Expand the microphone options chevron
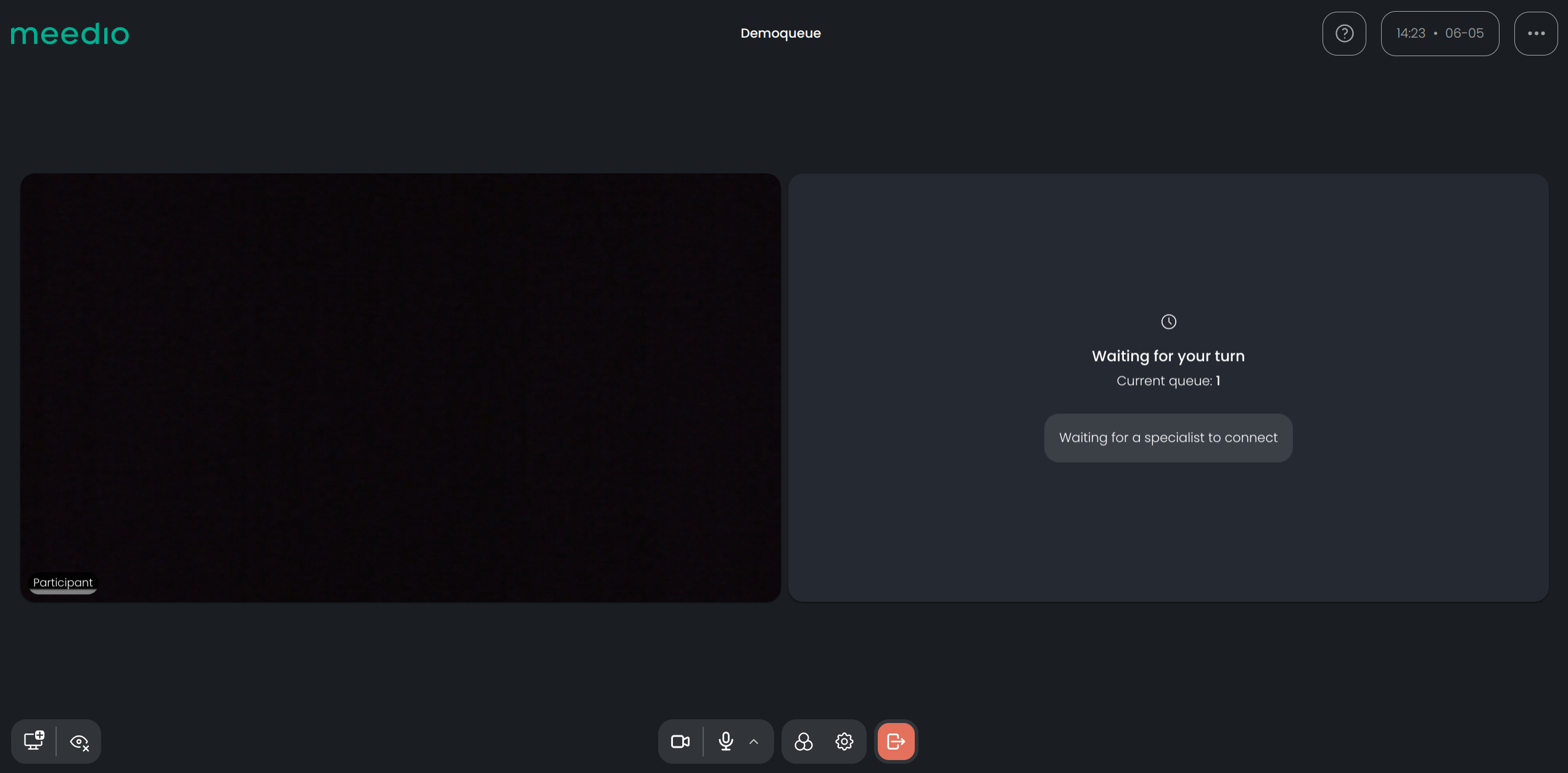The height and width of the screenshot is (773, 1568). pos(754,742)
